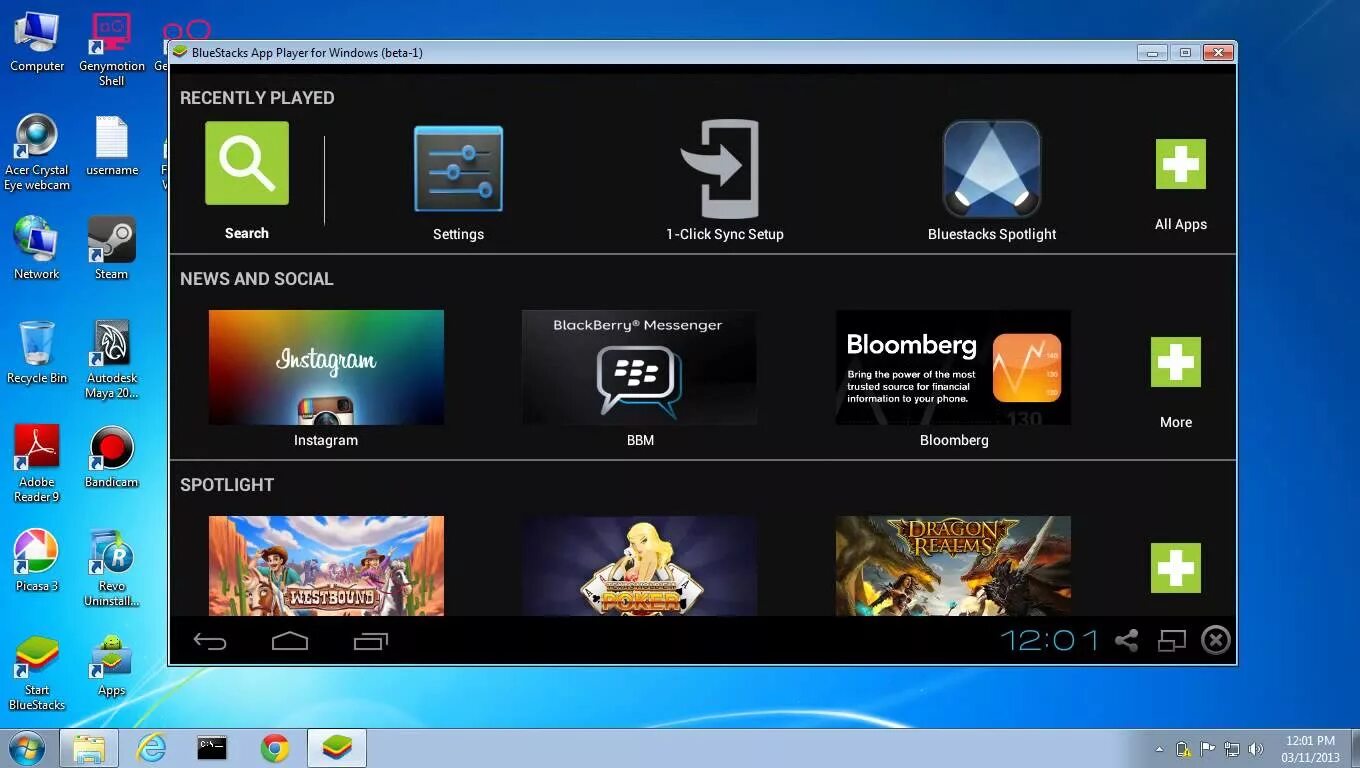Click the Action Center flag tray icon
This screenshot has height=768, width=1360.
[1208, 749]
